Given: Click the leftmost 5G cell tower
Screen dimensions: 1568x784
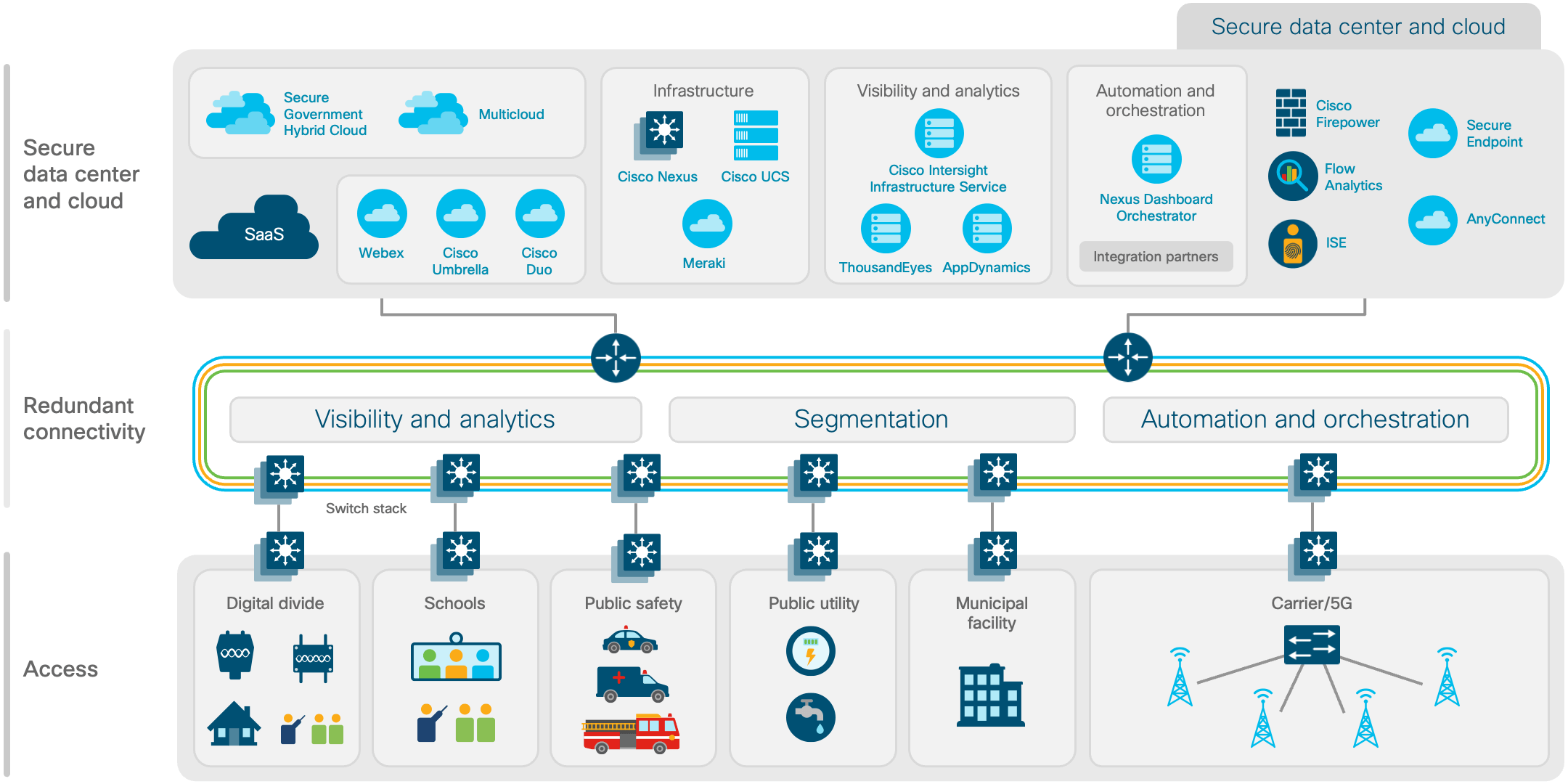Looking at the screenshot, I should pos(1180,677).
